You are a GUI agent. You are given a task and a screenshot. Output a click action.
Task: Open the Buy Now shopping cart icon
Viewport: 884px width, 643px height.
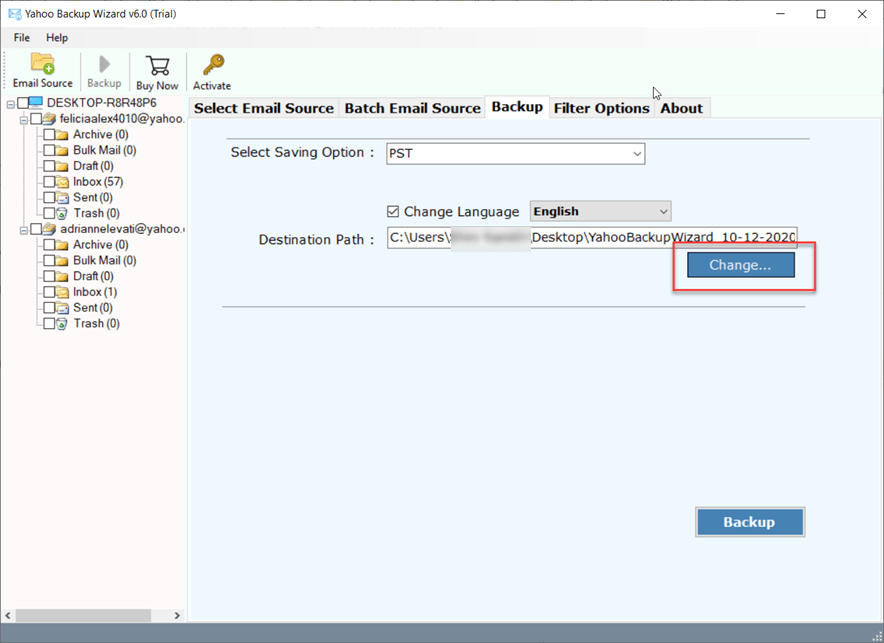(x=157, y=65)
